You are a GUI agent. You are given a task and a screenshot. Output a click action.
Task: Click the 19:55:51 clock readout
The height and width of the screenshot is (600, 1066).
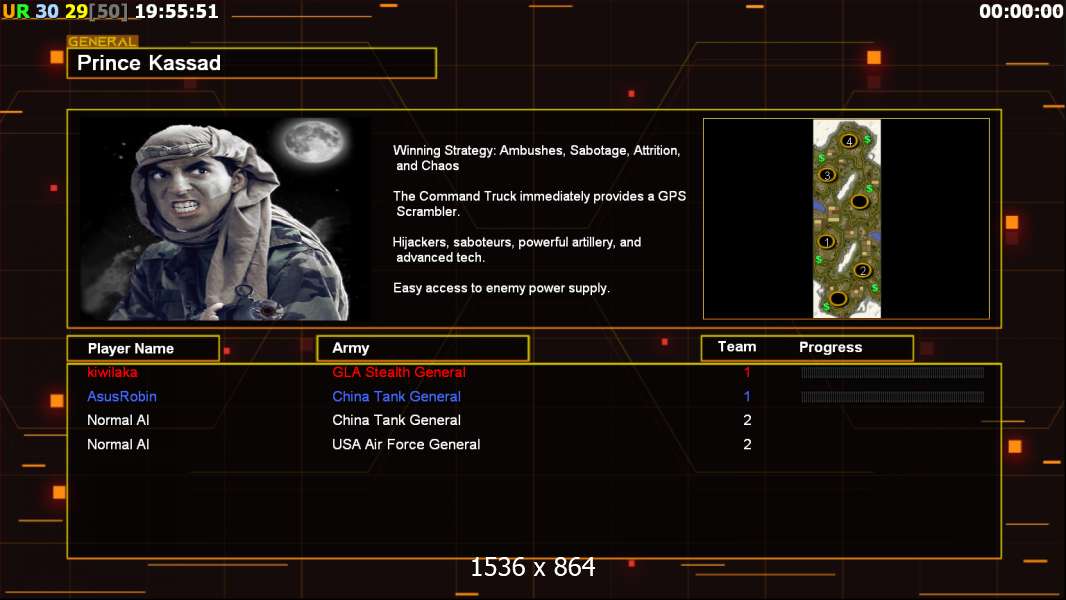click(x=177, y=12)
